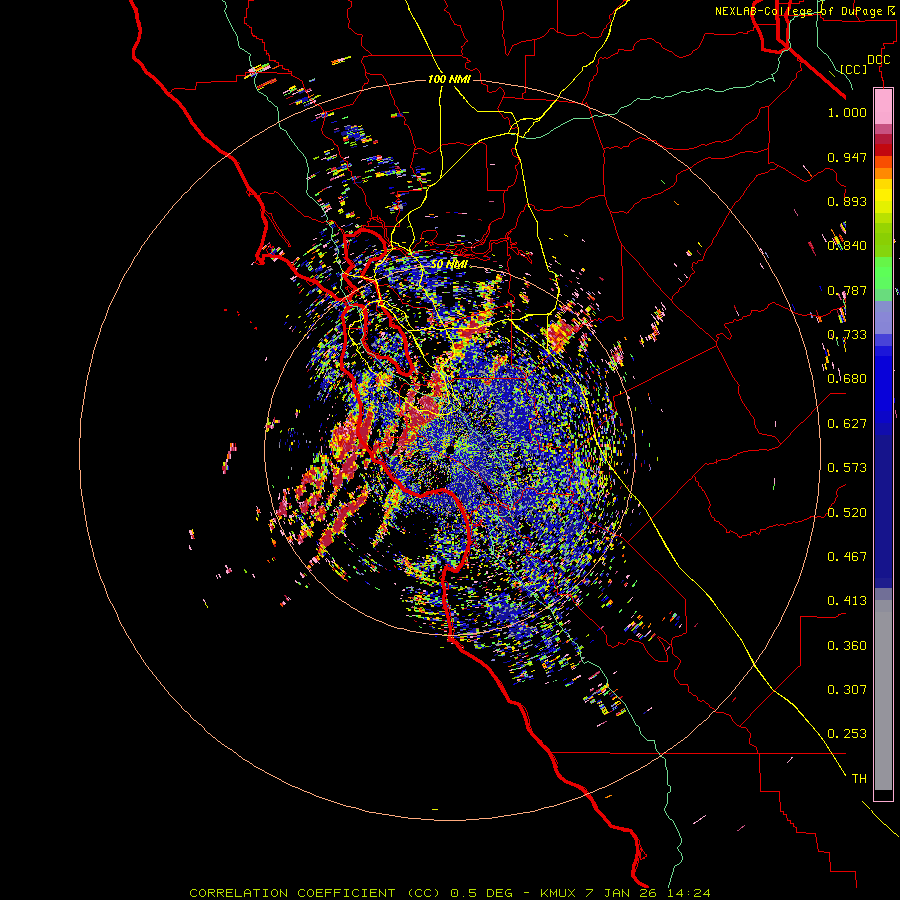Click the 0.520 legend value
900x900 pixels.
pos(847,513)
